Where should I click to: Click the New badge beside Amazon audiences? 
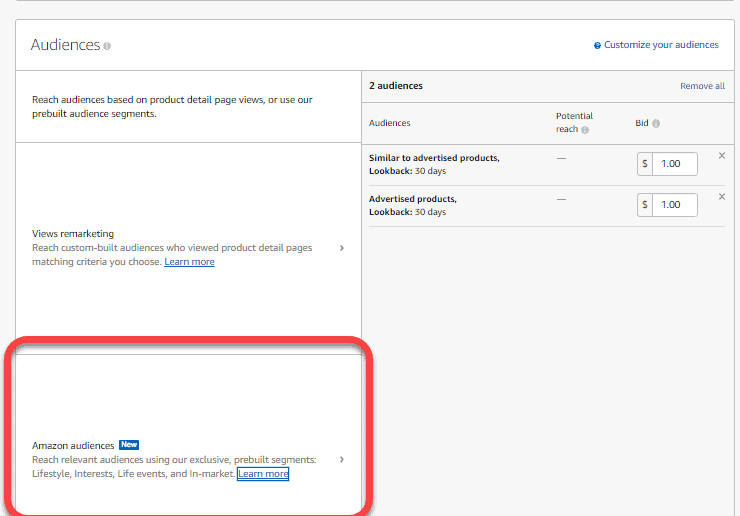pyautogui.click(x=128, y=444)
